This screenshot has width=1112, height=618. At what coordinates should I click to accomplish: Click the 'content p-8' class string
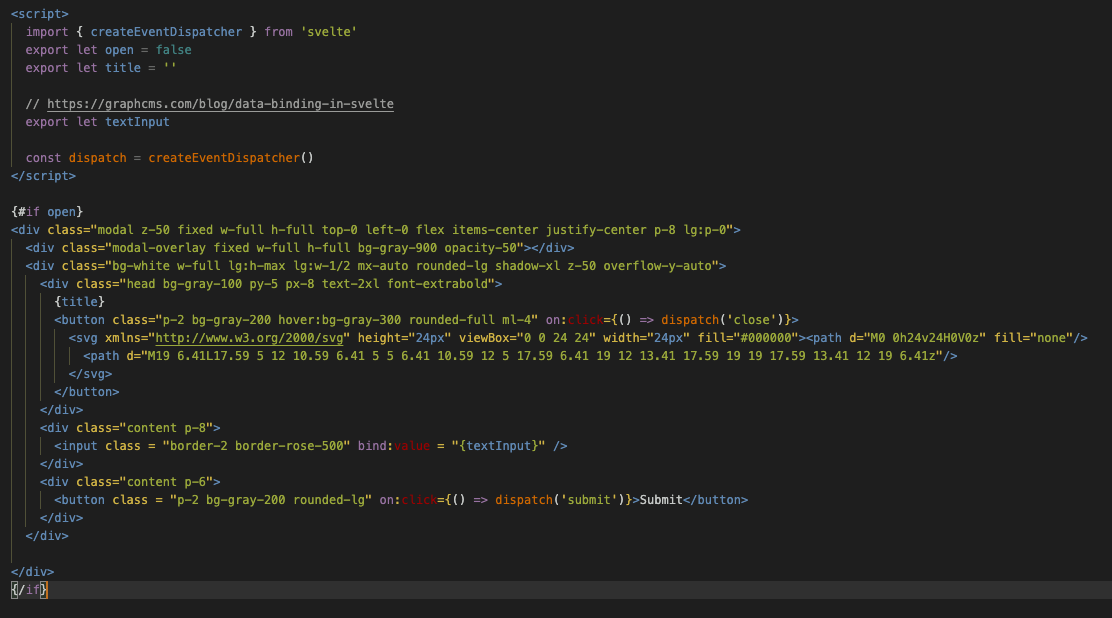[x=166, y=428]
